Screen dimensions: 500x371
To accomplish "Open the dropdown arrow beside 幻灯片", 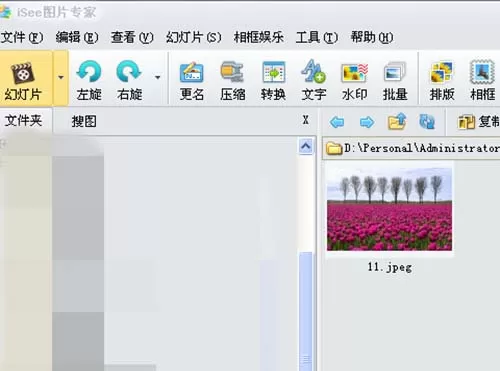I will click(x=61, y=78).
